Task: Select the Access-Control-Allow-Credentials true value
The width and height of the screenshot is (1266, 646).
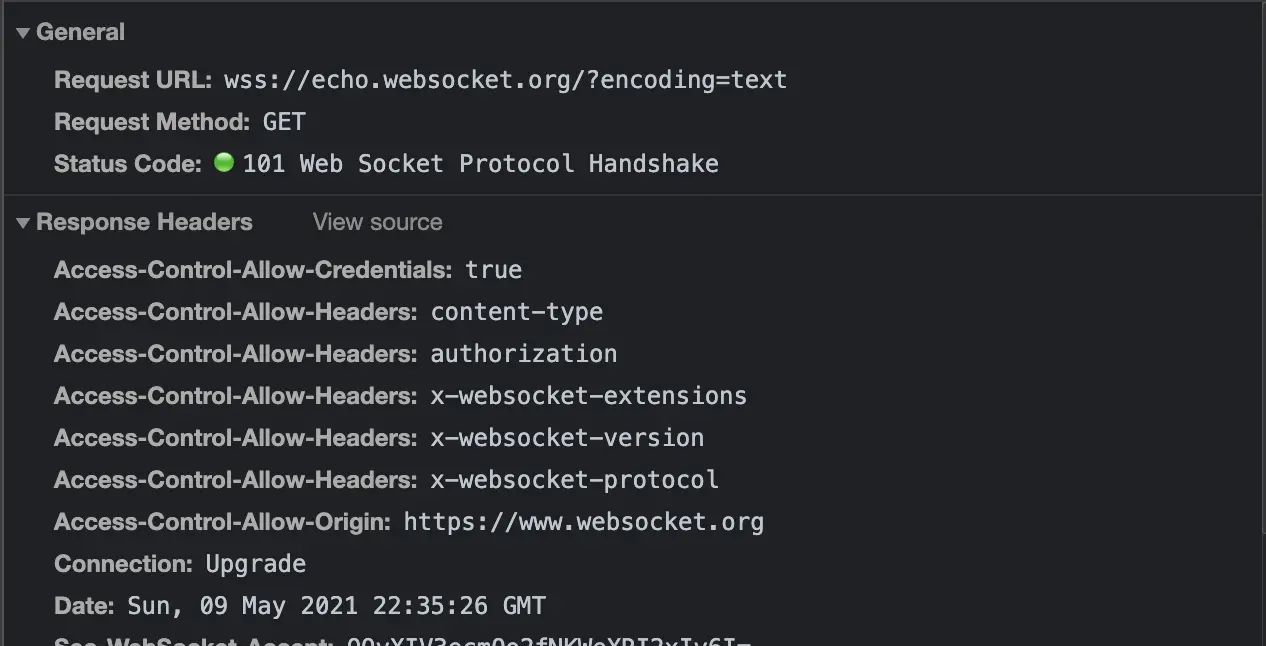Action: tap(493, 269)
